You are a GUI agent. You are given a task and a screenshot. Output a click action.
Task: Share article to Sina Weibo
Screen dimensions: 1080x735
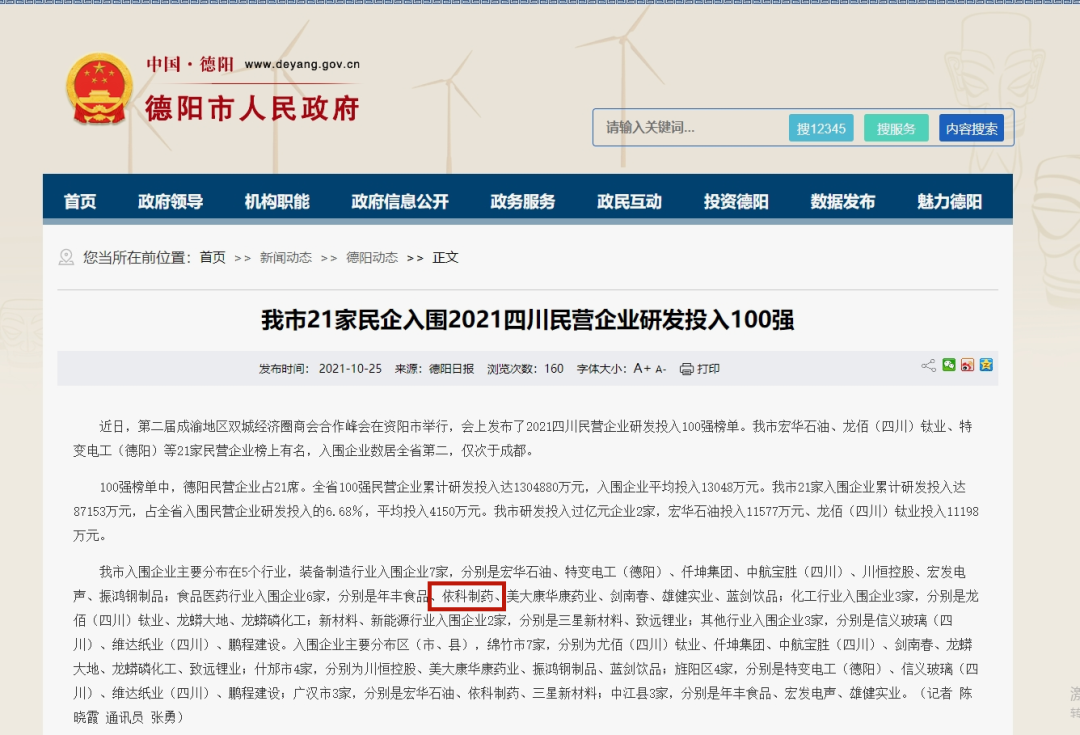967,365
